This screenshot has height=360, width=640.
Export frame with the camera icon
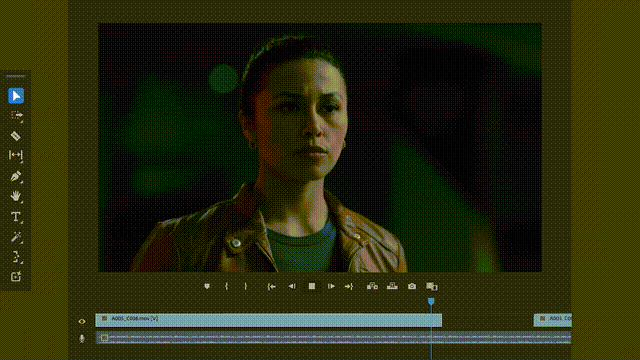point(412,287)
